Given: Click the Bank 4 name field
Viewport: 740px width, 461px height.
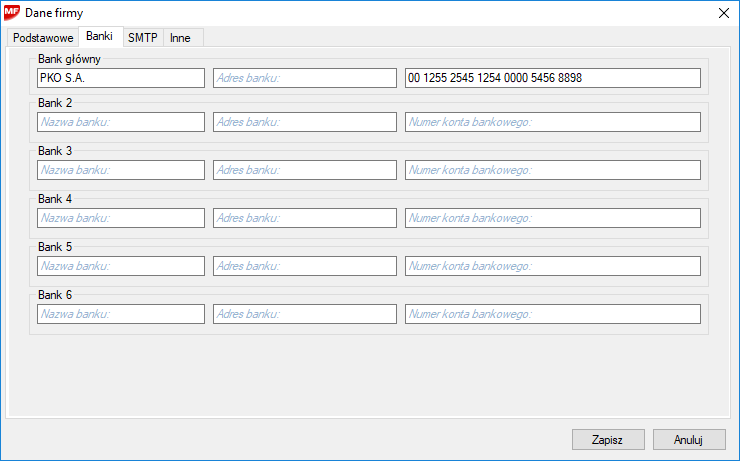Looking at the screenshot, I should coord(120,218).
